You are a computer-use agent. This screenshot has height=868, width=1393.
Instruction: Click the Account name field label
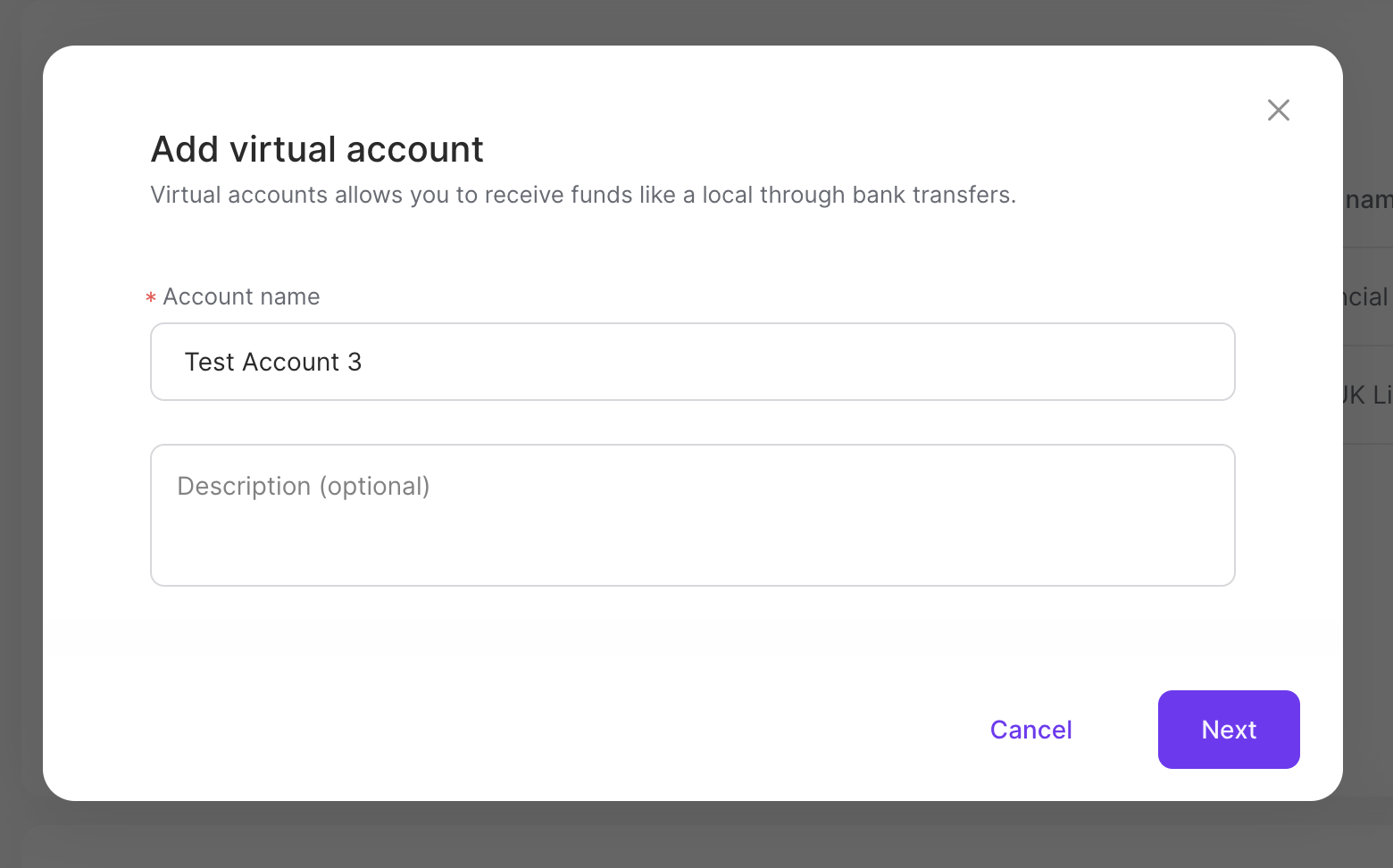coord(241,296)
